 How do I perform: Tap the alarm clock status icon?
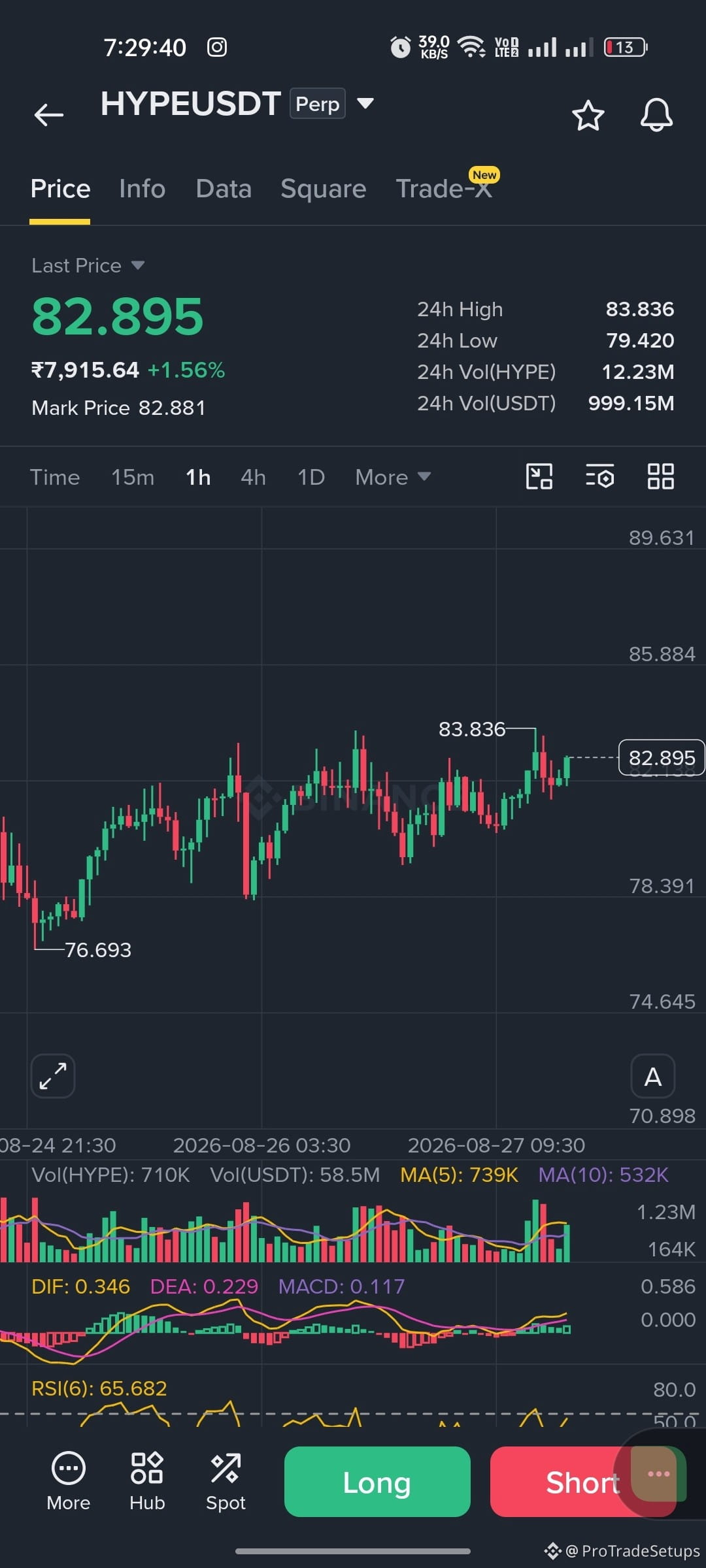[401, 47]
